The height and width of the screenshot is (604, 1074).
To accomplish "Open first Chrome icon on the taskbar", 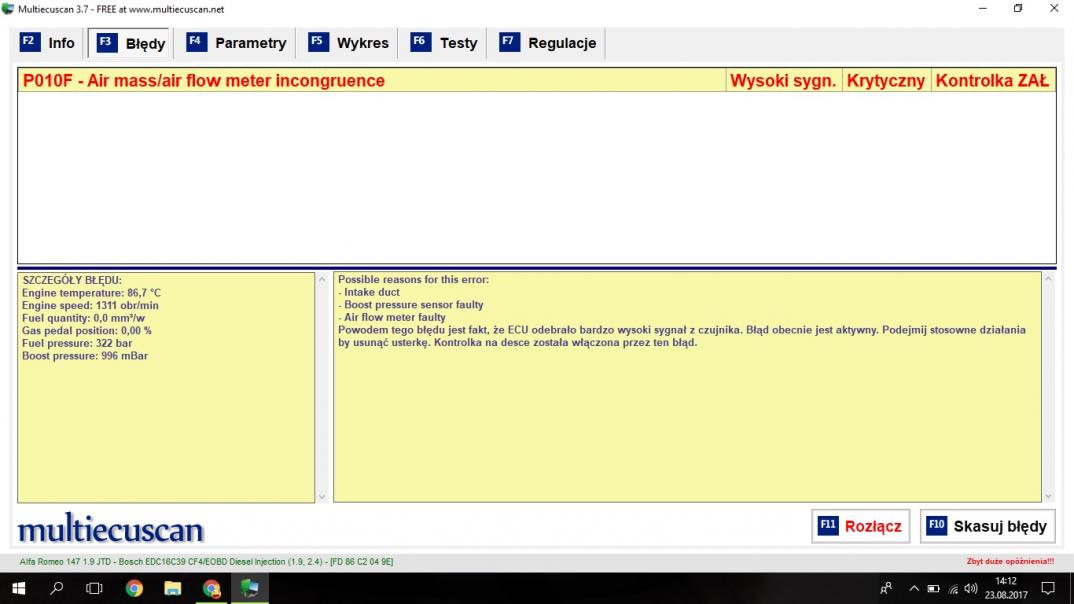I will (134, 588).
